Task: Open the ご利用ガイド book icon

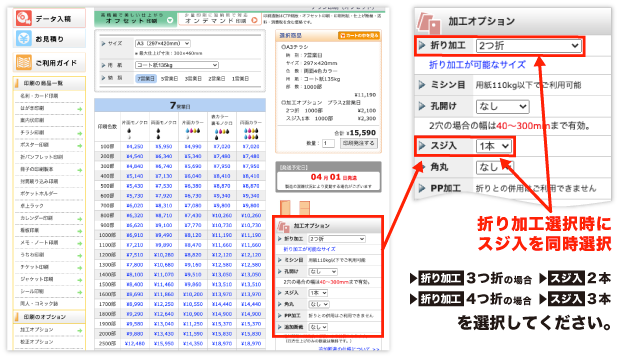Action: 24,62
